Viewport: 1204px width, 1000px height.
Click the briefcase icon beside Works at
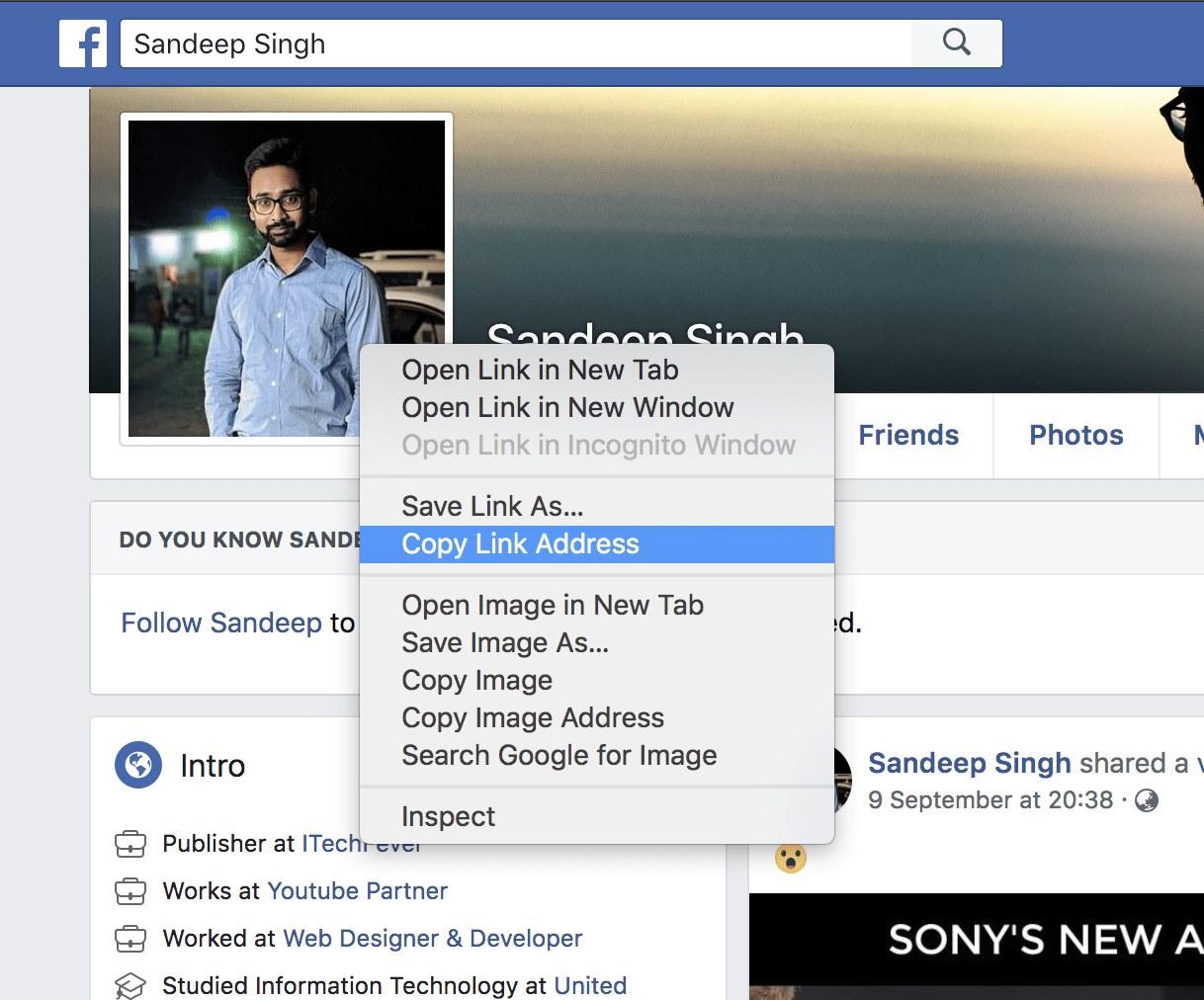coord(130,891)
